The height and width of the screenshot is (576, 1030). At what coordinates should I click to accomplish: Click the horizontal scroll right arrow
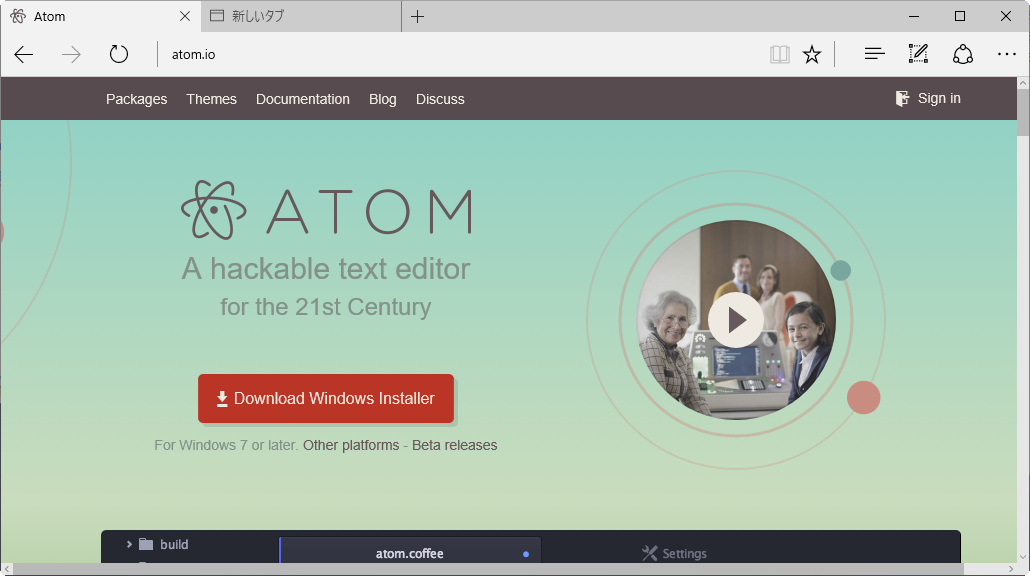click(1011, 569)
